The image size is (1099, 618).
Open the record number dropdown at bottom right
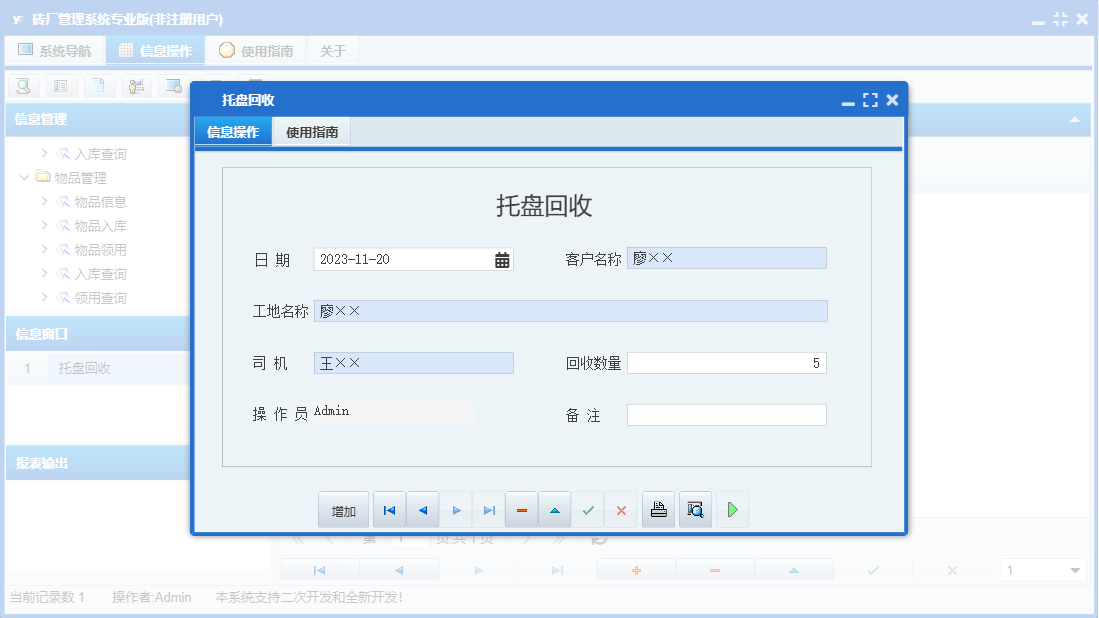click(1077, 569)
